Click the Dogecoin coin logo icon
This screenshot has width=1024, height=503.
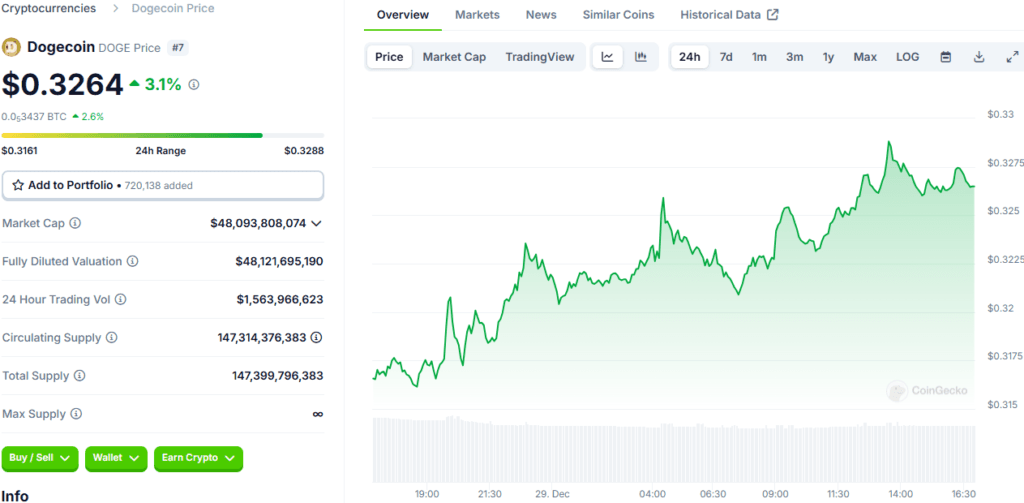pyautogui.click(x=11, y=47)
